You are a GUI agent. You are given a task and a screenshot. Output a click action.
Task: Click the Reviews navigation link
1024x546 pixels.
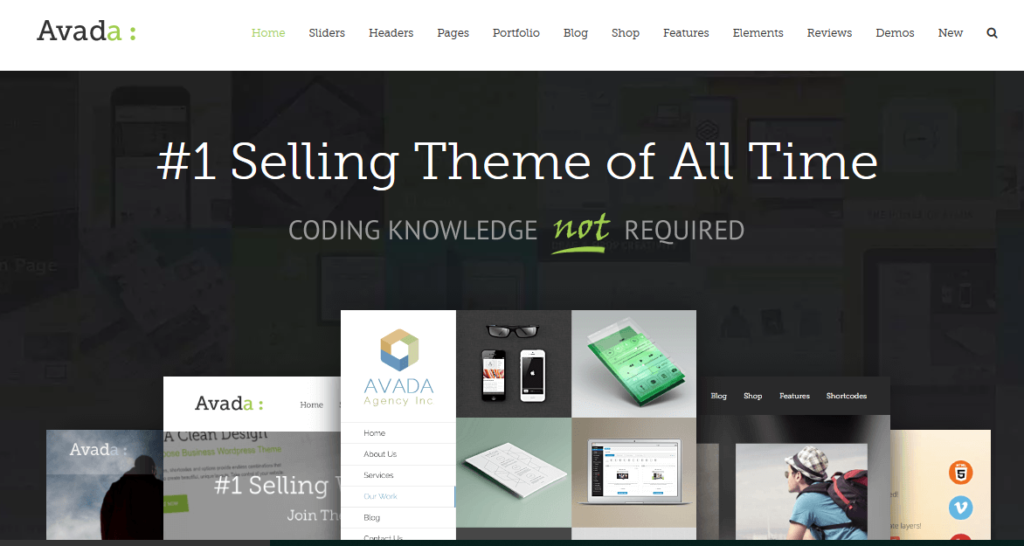[x=829, y=33]
